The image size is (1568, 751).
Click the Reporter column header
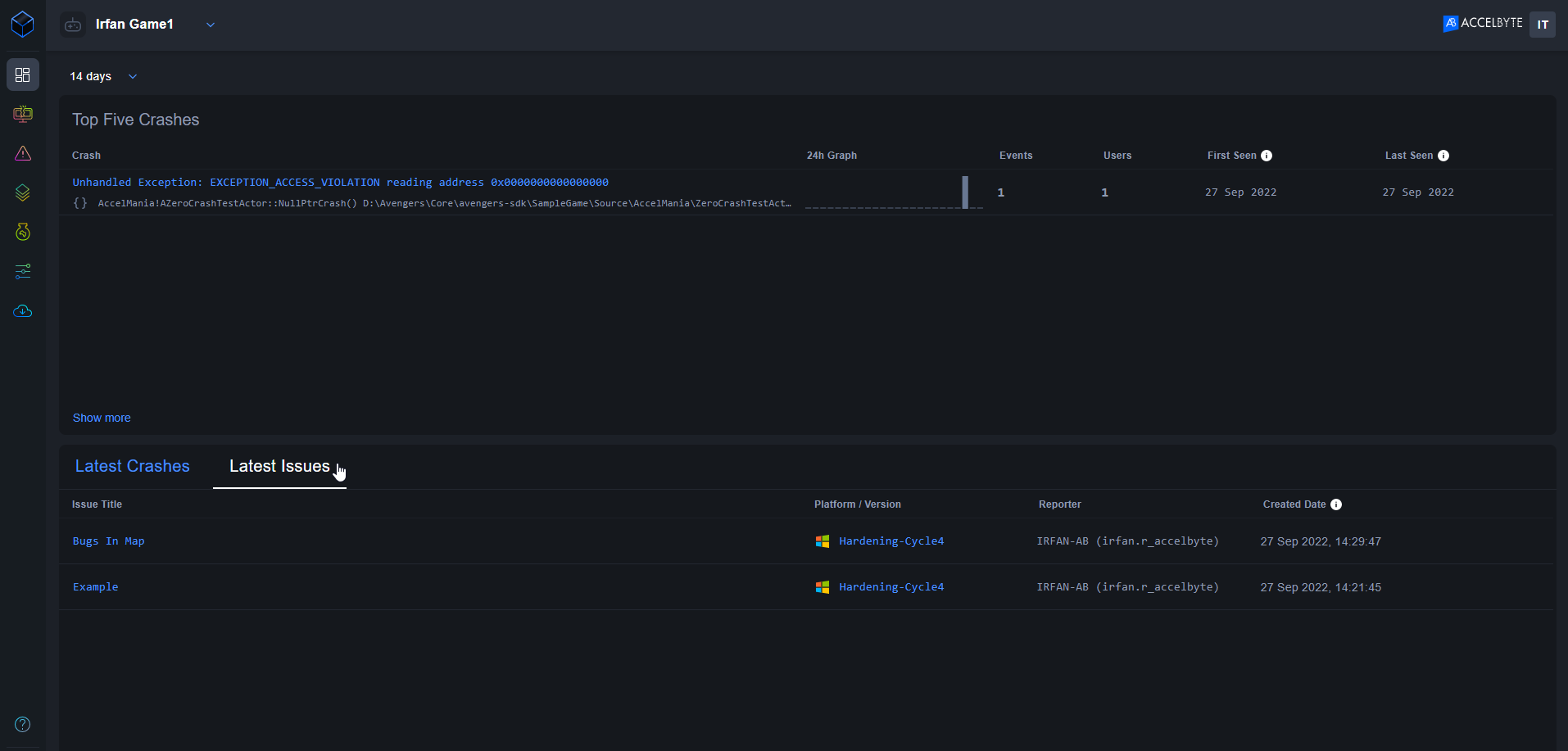(1060, 504)
